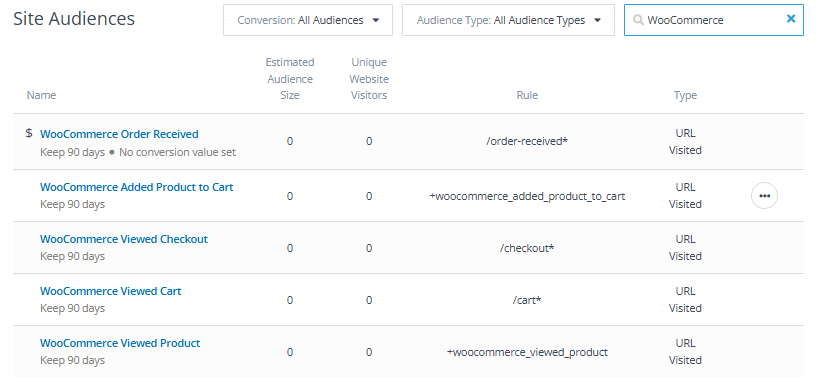Open the more options ellipsis button
Viewport: 820px width, 382px height.
click(764, 196)
